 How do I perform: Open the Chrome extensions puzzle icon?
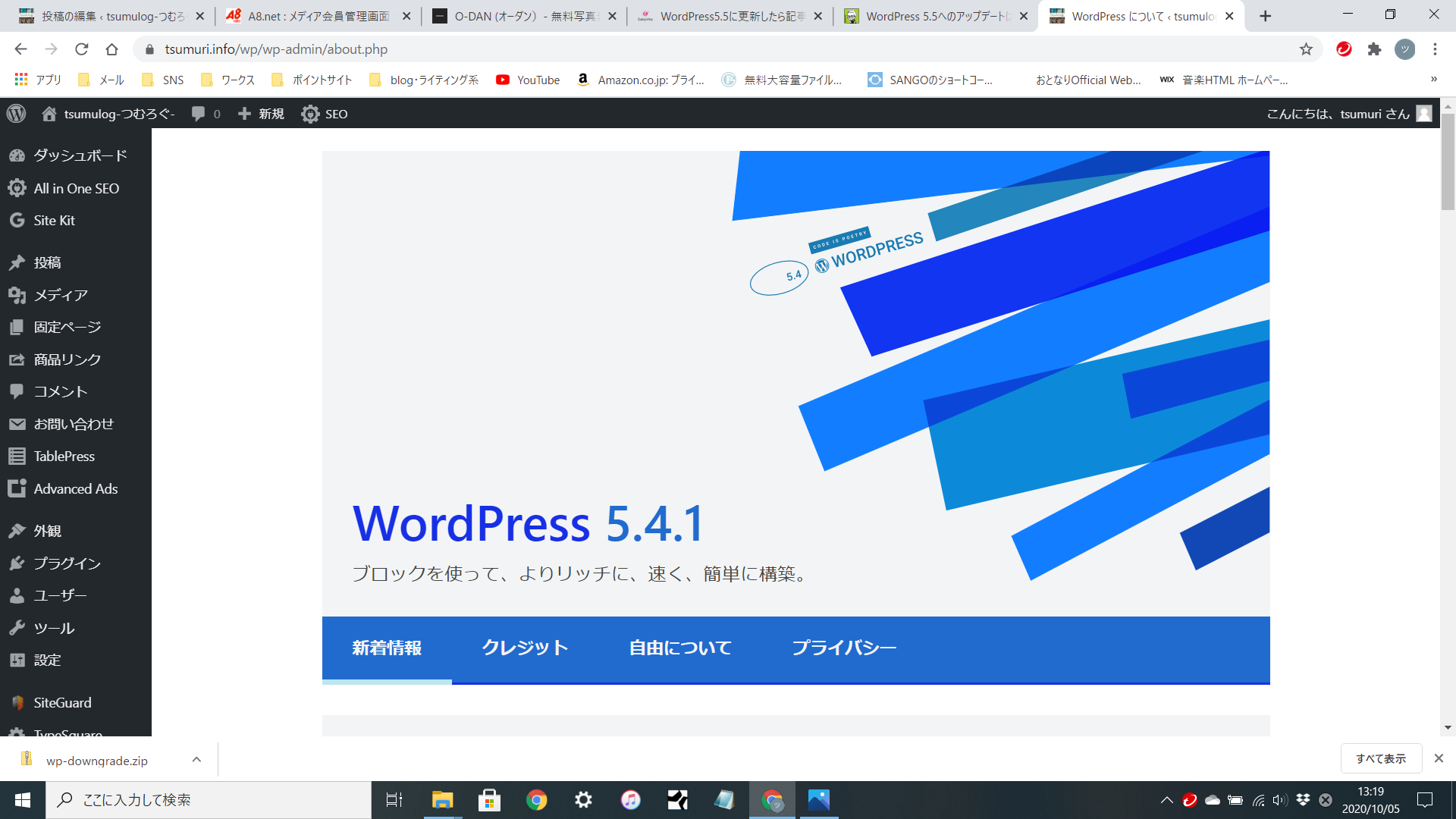click(1374, 49)
